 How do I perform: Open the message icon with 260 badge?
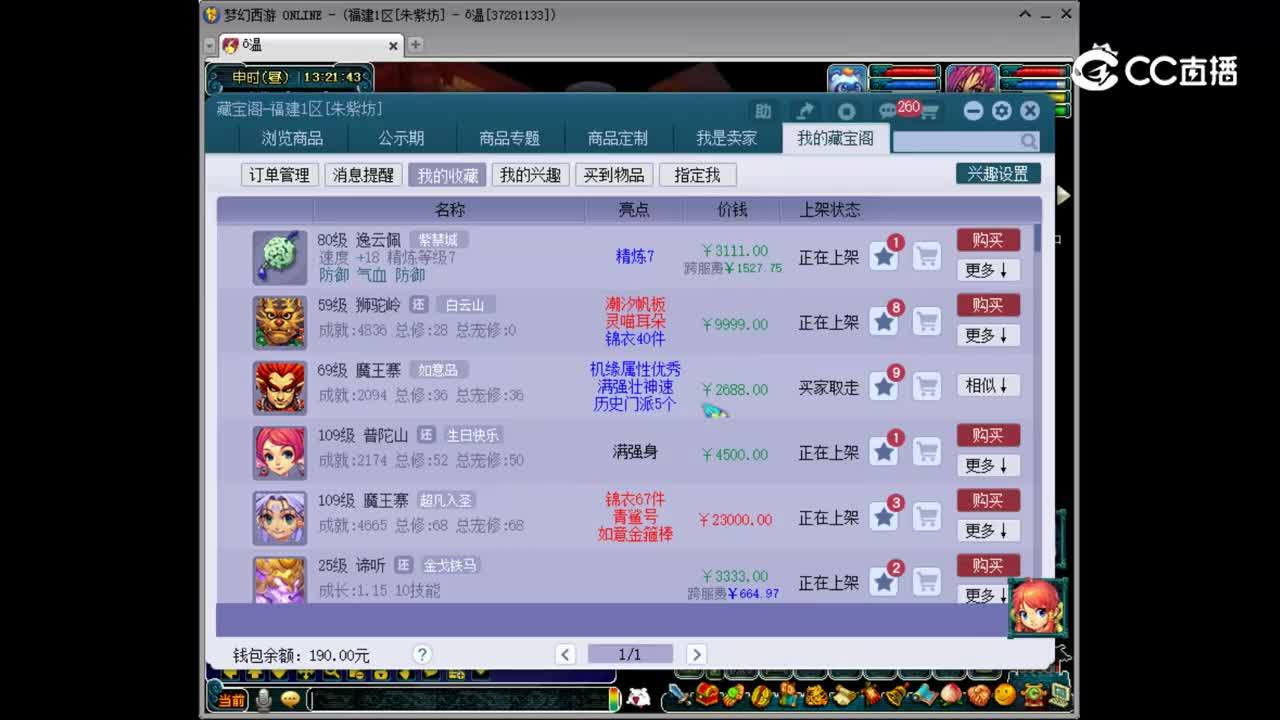click(x=887, y=111)
